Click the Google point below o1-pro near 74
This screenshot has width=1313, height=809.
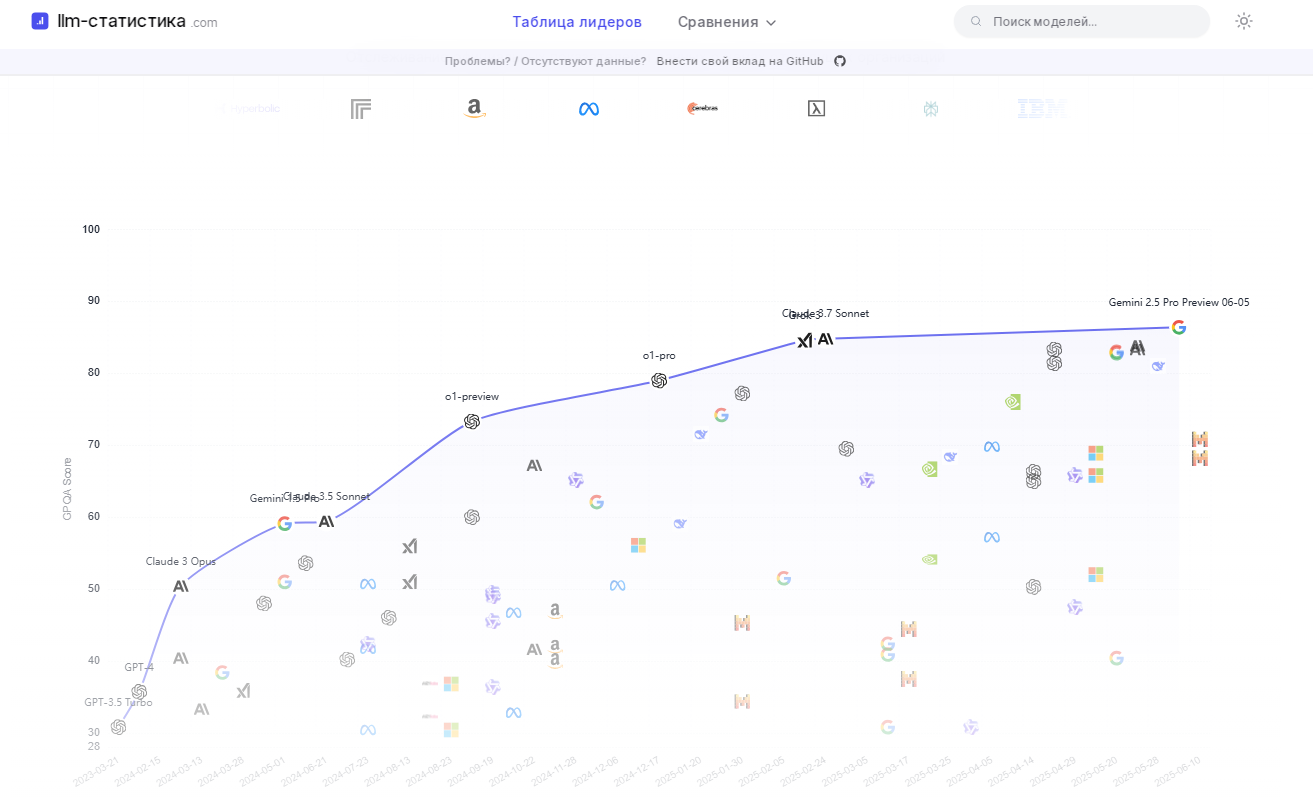click(721, 415)
